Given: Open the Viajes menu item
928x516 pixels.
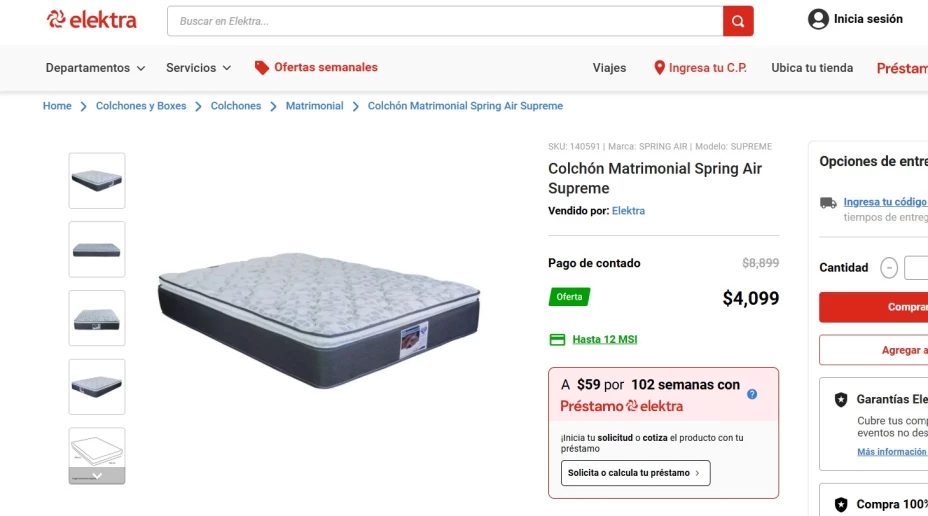Looking at the screenshot, I should tap(609, 68).
